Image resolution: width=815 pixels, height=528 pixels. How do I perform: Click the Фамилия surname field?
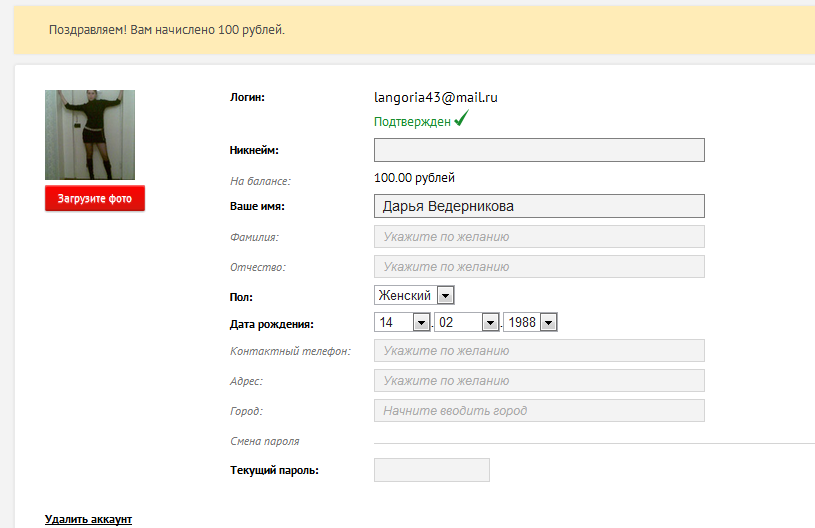click(x=539, y=237)
